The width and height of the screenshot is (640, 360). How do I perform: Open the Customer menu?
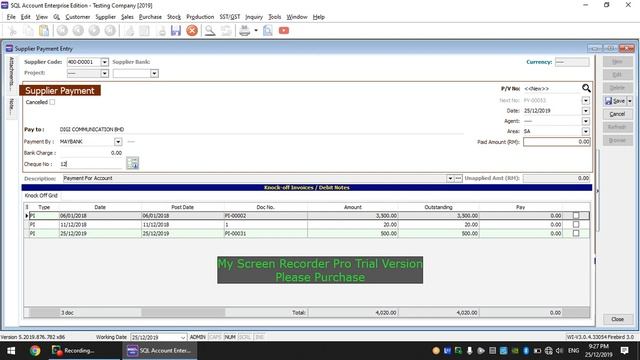tap(78, 17)
